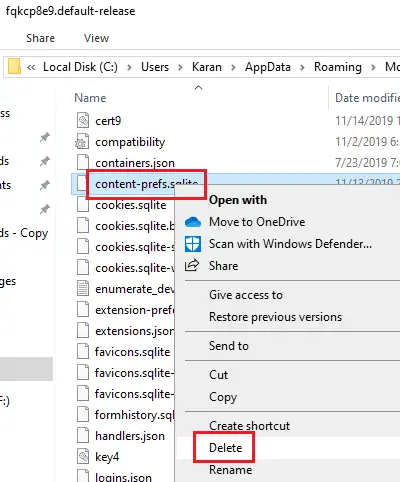400x482 pixels.
Task: Click the formhistory.sql file icon
Action: [x=83, y=414]
